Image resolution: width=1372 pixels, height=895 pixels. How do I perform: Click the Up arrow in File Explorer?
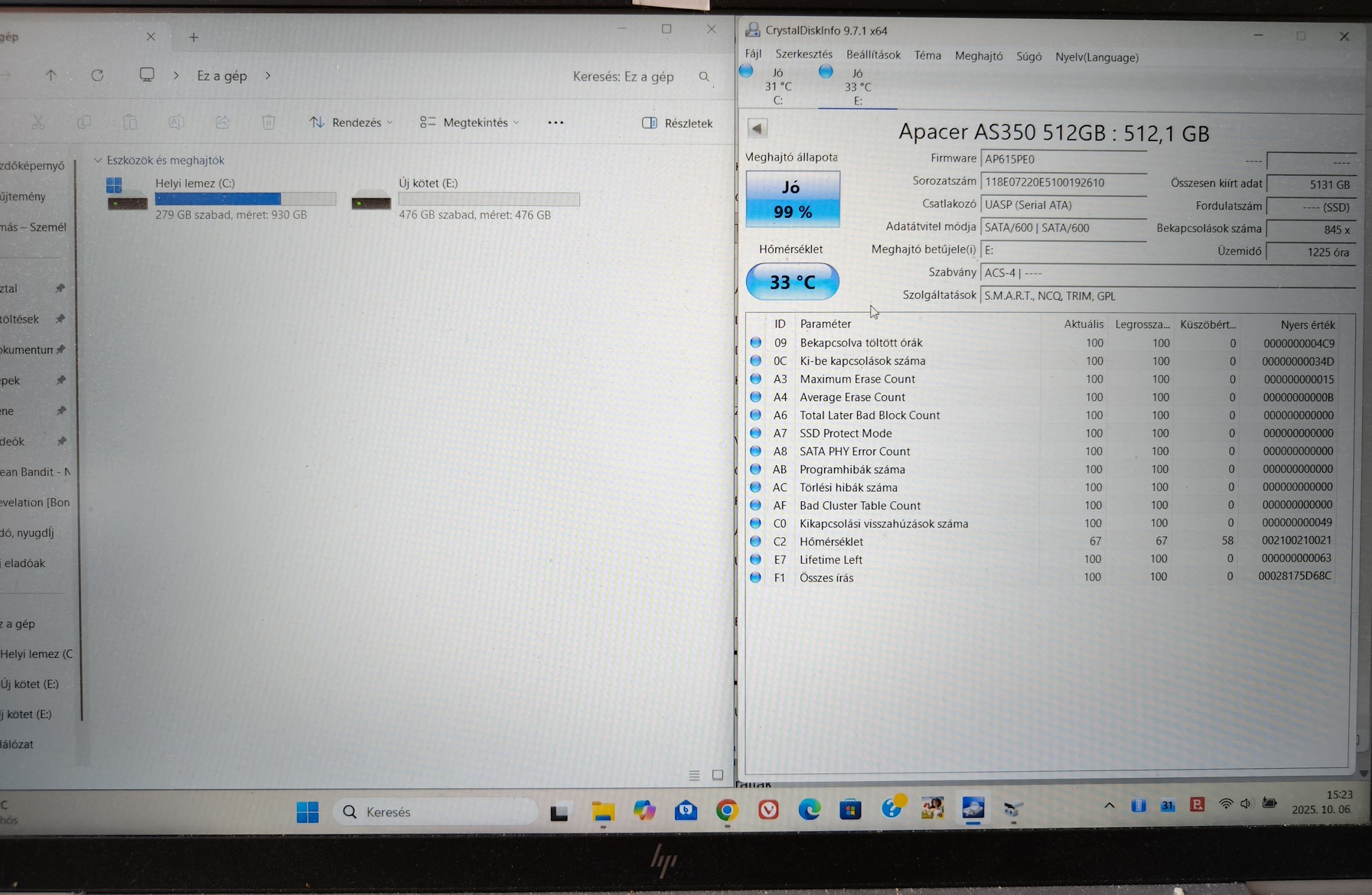pyautogui.click(x=51, y=76)
